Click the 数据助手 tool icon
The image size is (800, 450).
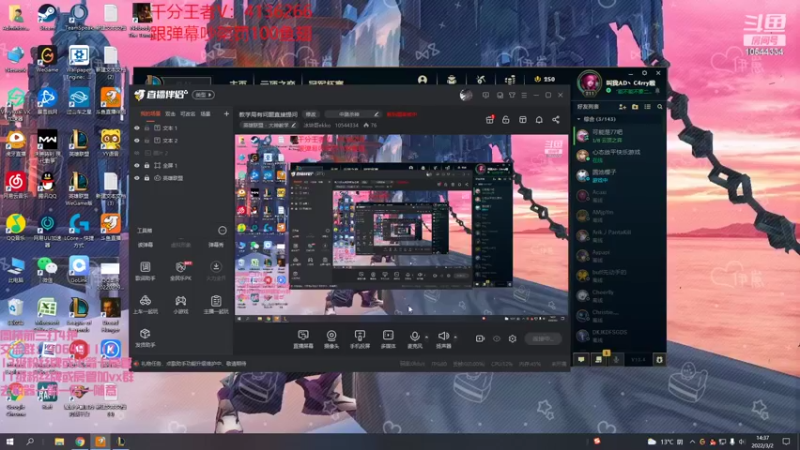click(x=145, y=267)
